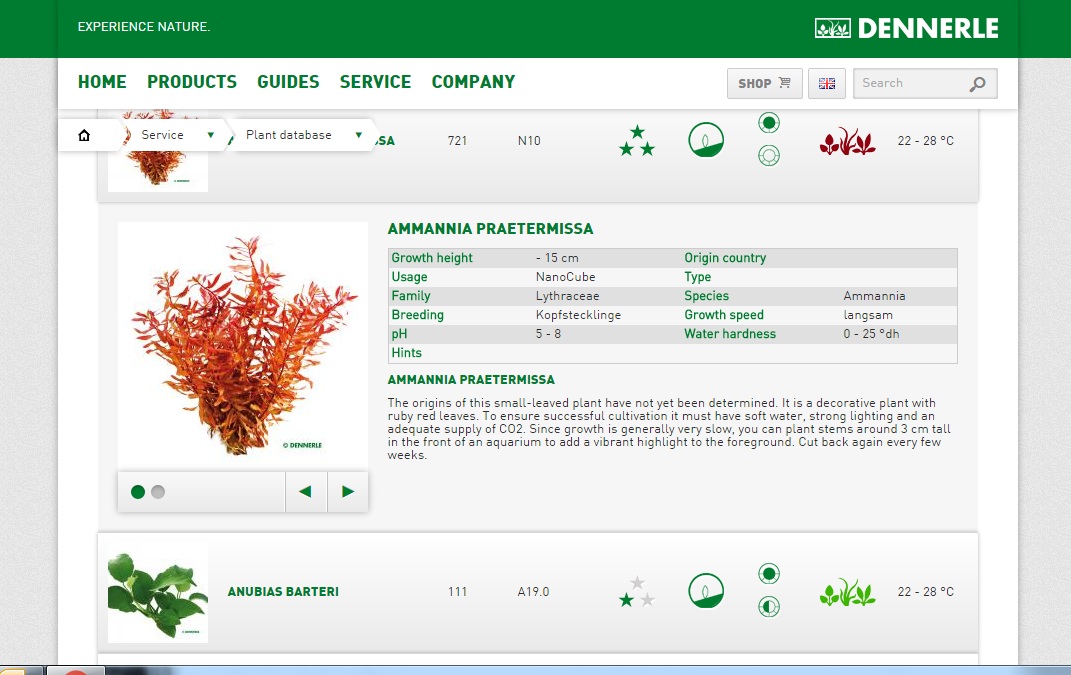
Task: Open the Guides menu
Action: tap(288, 82)
